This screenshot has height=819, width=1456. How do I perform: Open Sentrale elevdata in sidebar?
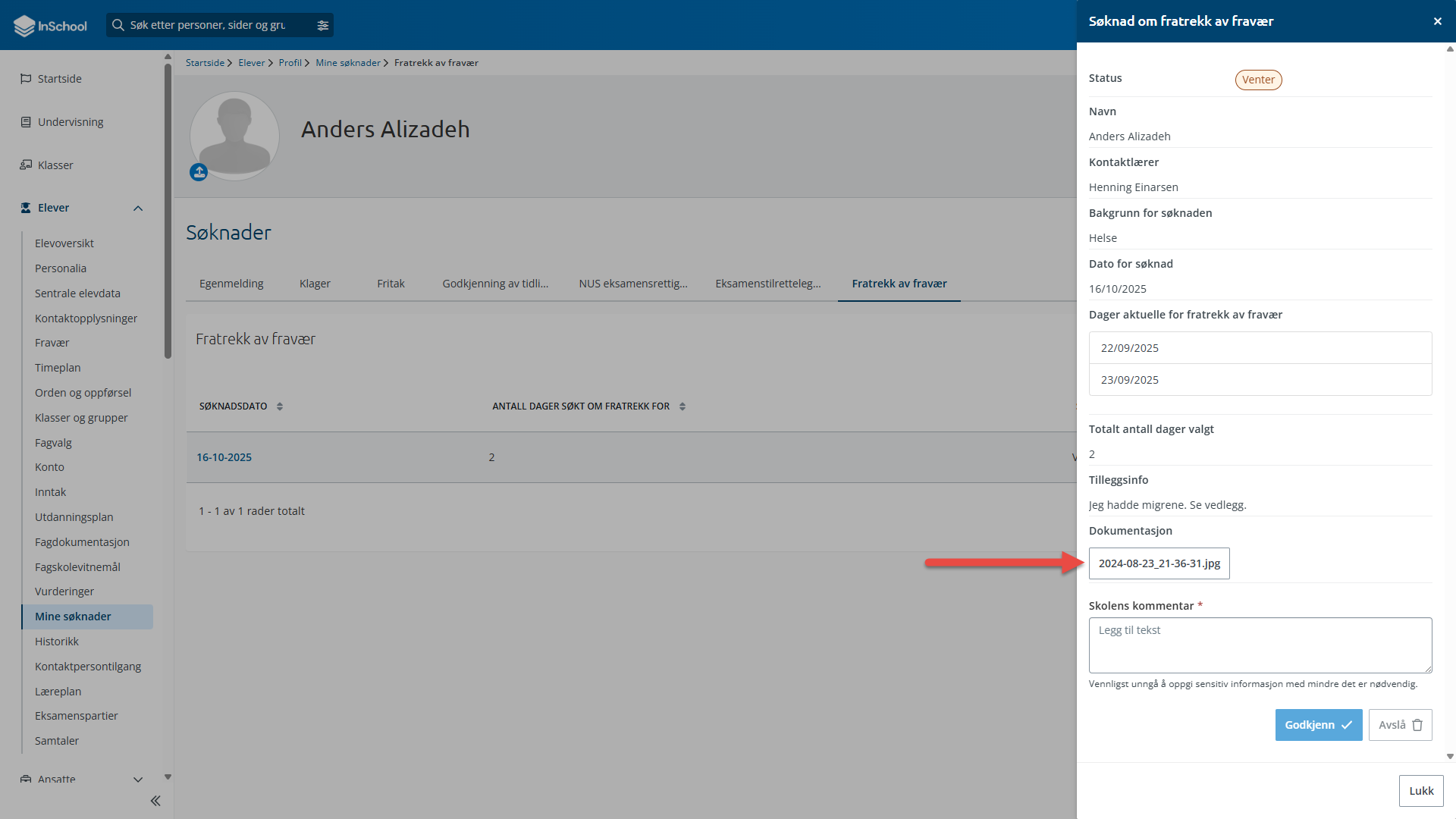pos(77,293)
